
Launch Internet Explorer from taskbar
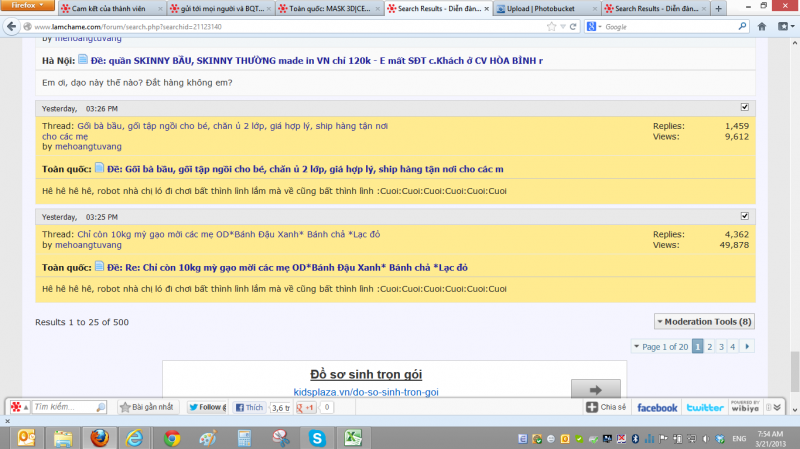point(135,437)
